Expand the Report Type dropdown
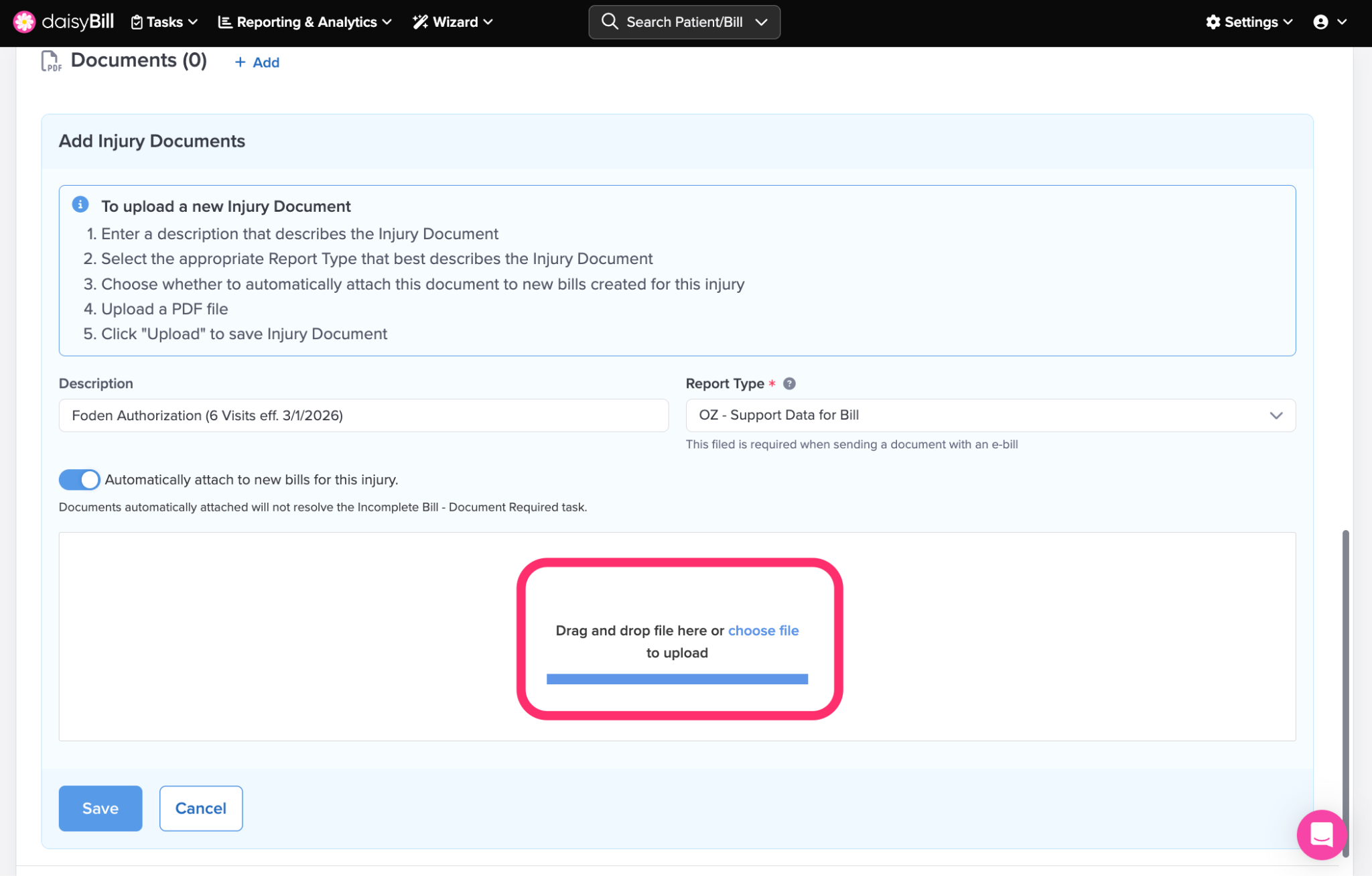The height and width of the screenshot is (876, 1372). pyautogui.click(x=1275, y=416)
